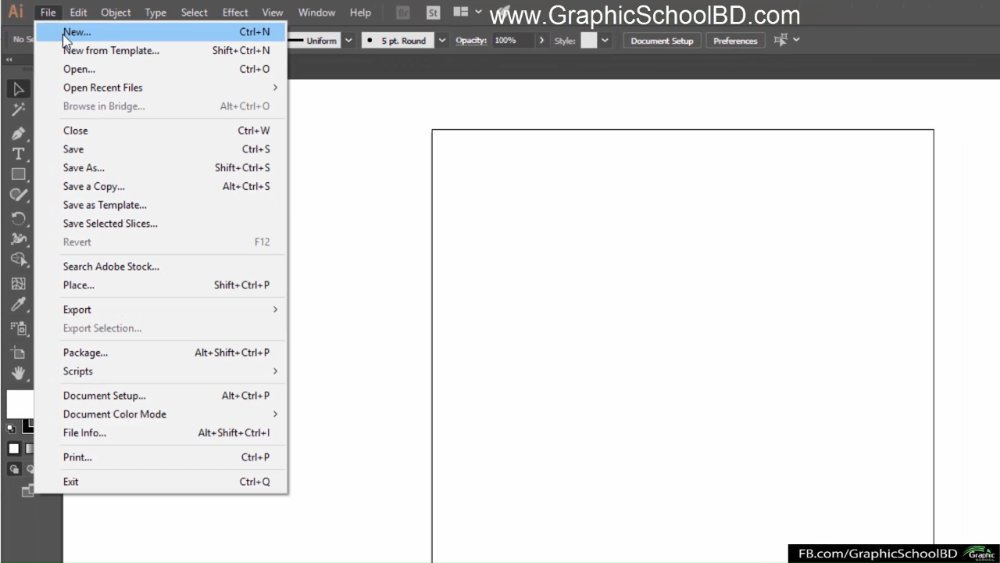Viewport: 1000px width, 563px height.
Task: Choose Place... menu entry
Action: [x=160, y=285]
